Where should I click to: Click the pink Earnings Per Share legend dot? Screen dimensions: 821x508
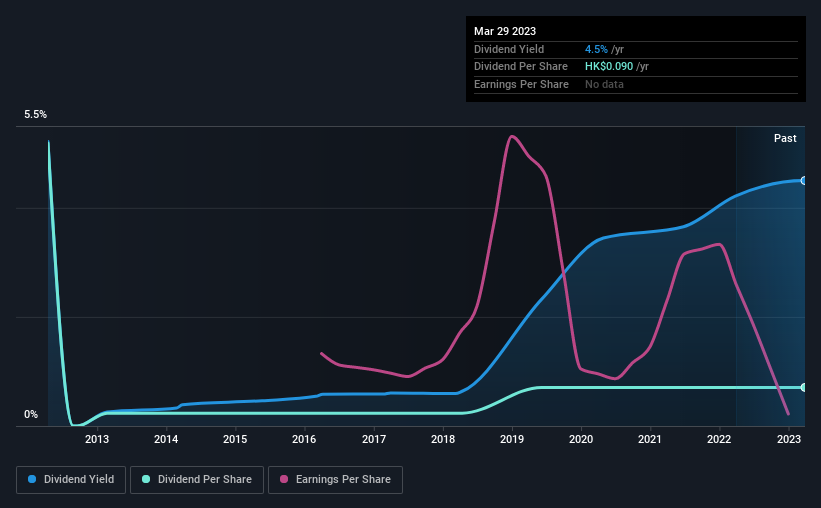pyautogui.click(x=284, y=479)
